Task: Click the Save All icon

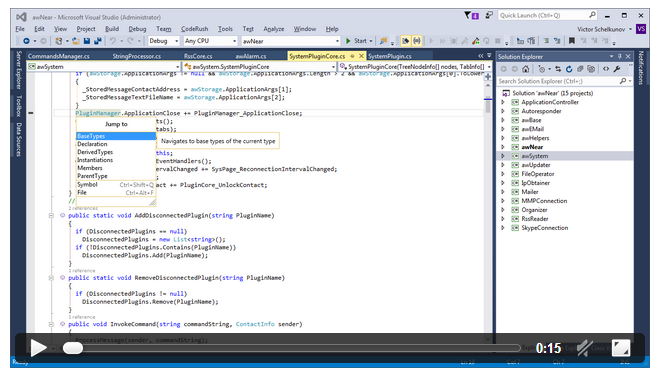Action: click(98, 41)
